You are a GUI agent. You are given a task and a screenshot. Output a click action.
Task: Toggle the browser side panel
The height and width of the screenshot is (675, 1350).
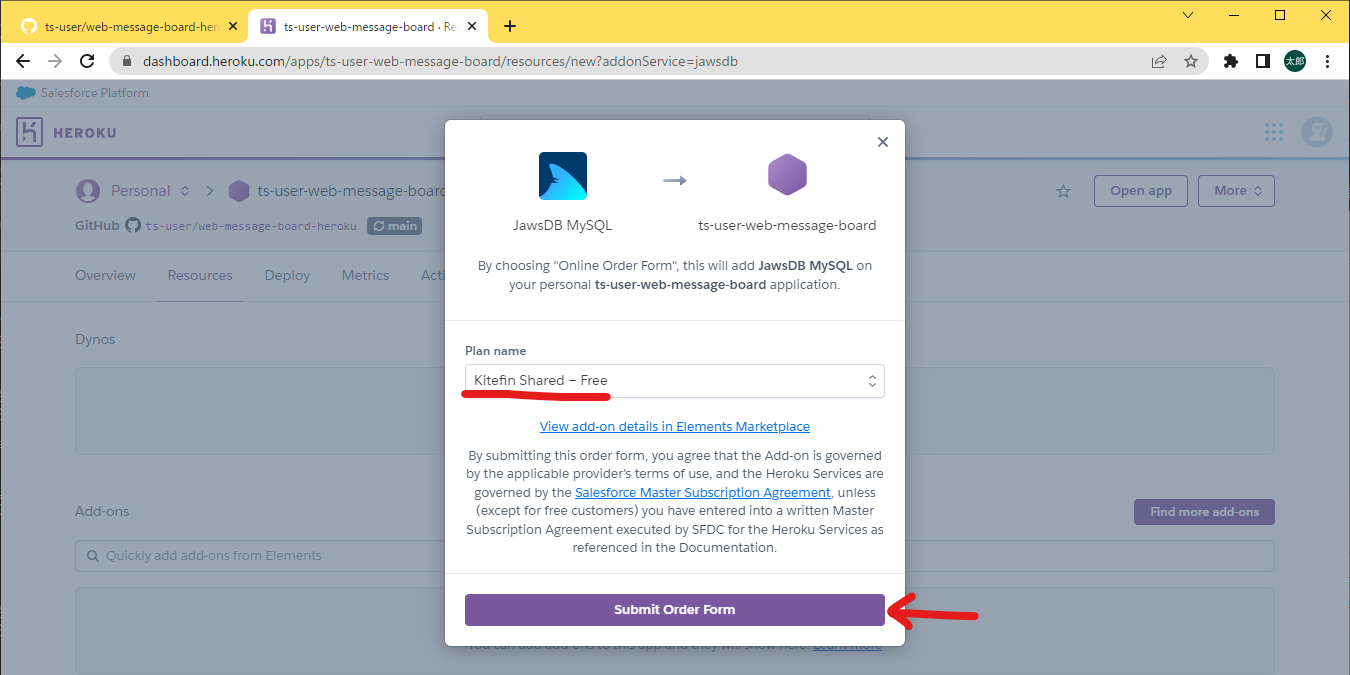coord(1263,61)
